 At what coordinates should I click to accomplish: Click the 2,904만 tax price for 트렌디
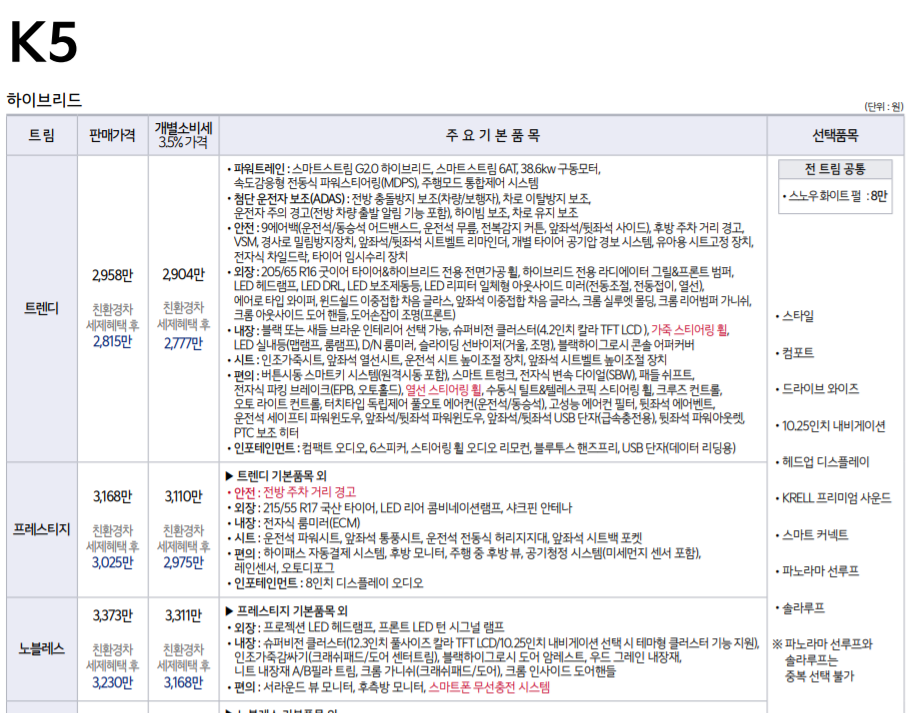[x=184, y=275]
